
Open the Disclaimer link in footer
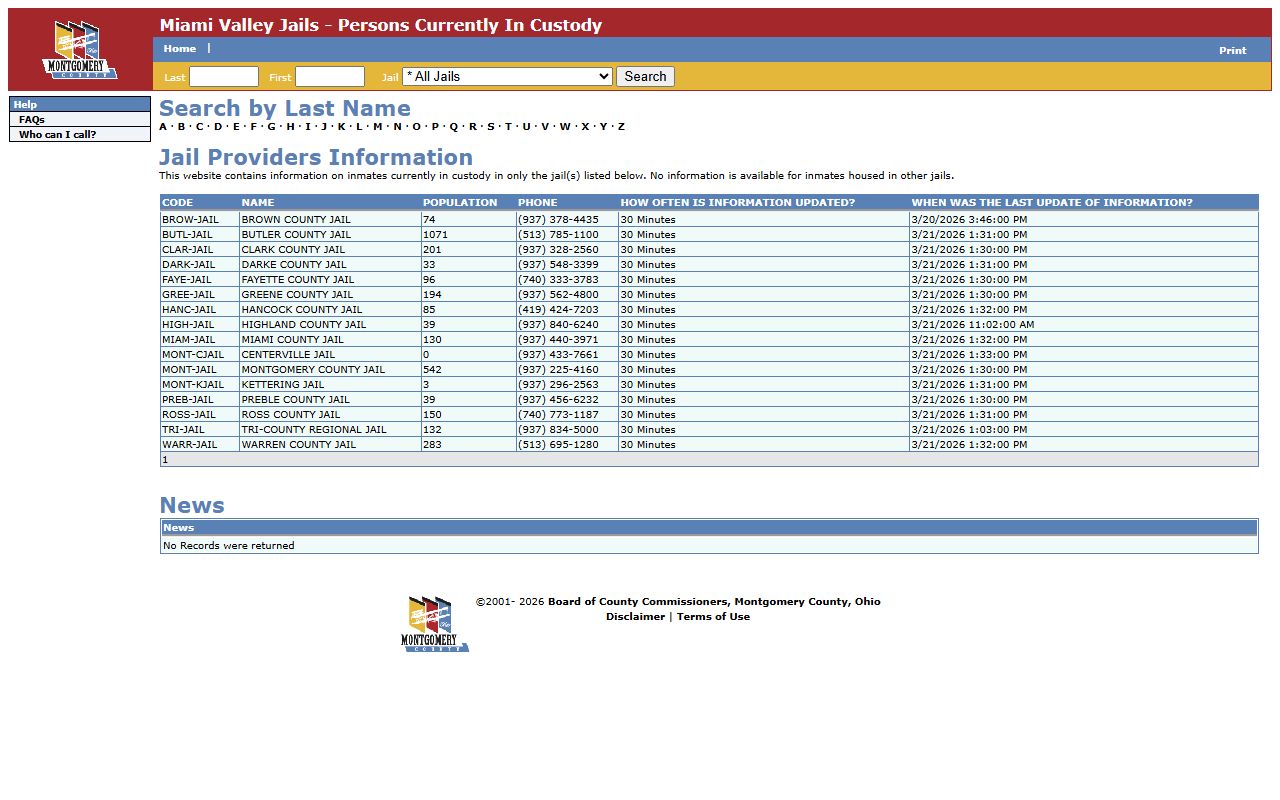(635, 617)
